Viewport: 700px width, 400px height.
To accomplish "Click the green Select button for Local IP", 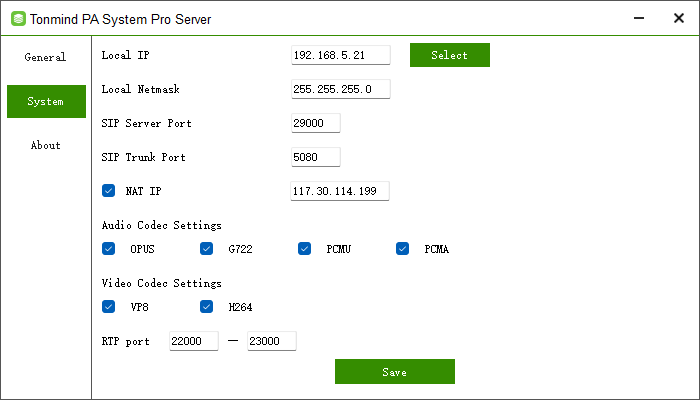I will click(x=450, y=55).
